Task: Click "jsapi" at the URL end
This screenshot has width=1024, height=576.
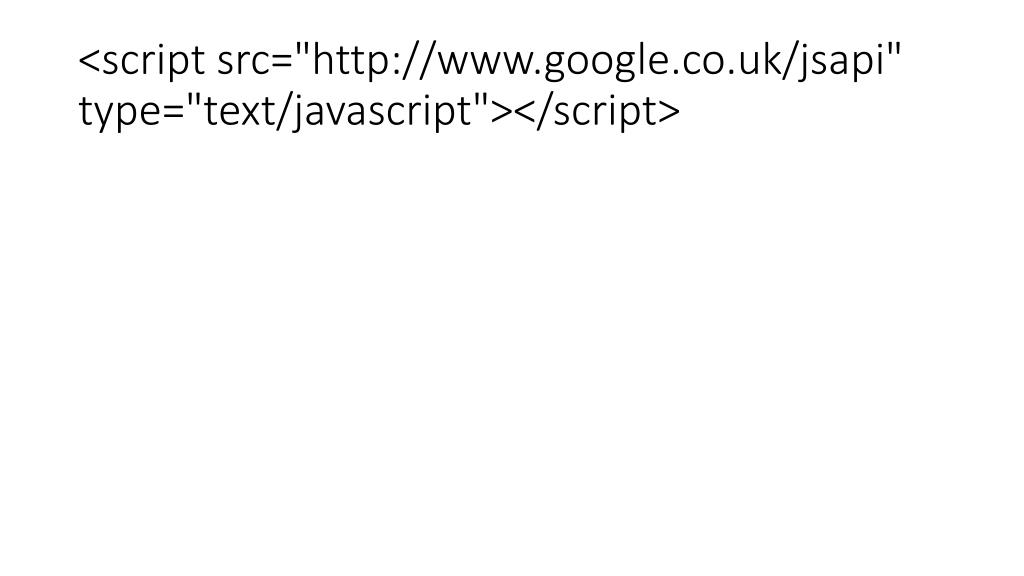Action: point(840,61)
